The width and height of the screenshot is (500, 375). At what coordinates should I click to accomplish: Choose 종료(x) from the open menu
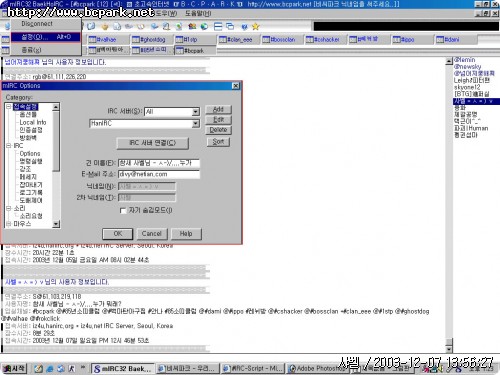coord(46,50)
